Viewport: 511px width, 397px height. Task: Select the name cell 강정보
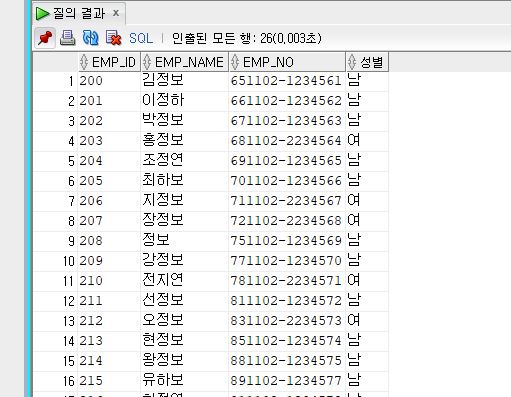(x=185, y=261)
